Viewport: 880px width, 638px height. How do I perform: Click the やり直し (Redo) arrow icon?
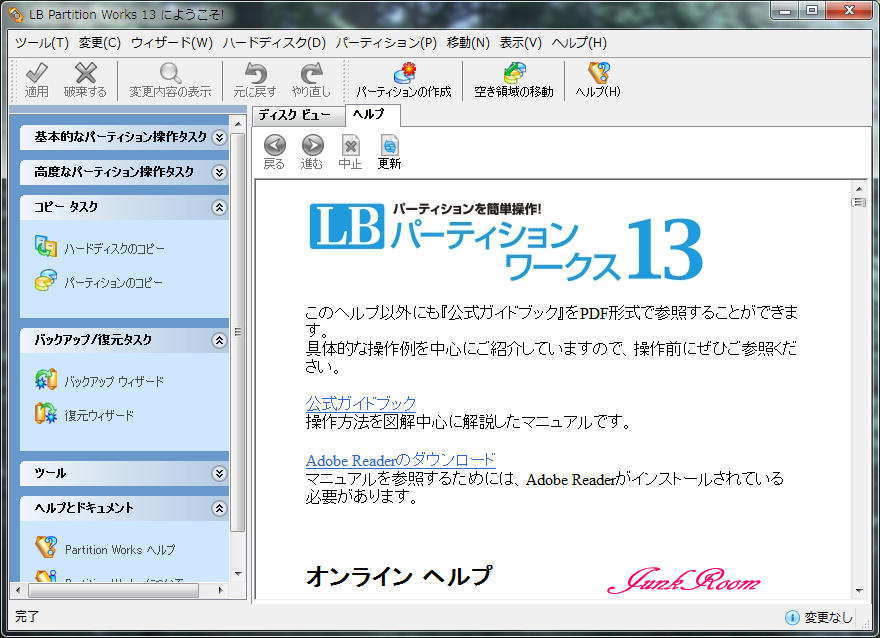(x=311, y=73)
